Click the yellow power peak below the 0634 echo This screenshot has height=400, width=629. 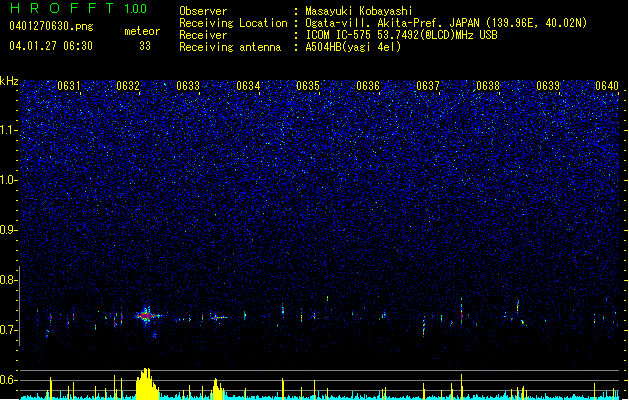(x=217, y=389)
